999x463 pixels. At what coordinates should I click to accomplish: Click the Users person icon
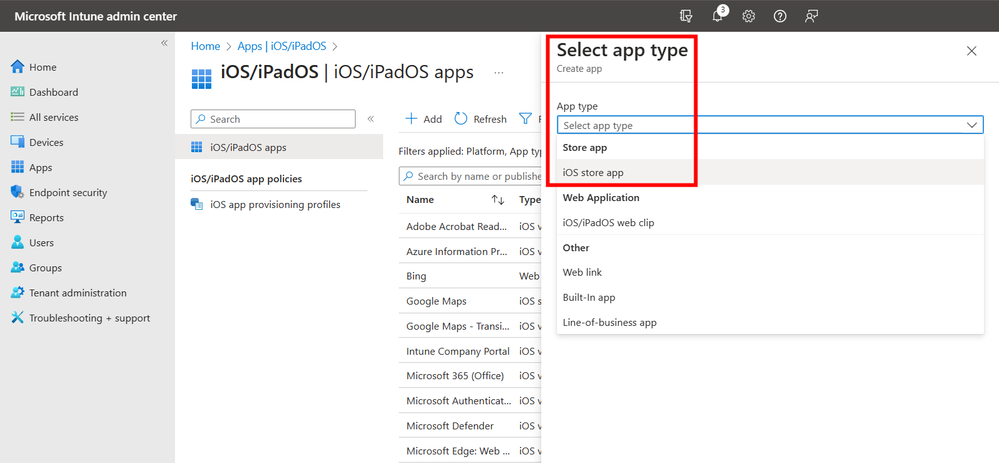pos(17,243)
